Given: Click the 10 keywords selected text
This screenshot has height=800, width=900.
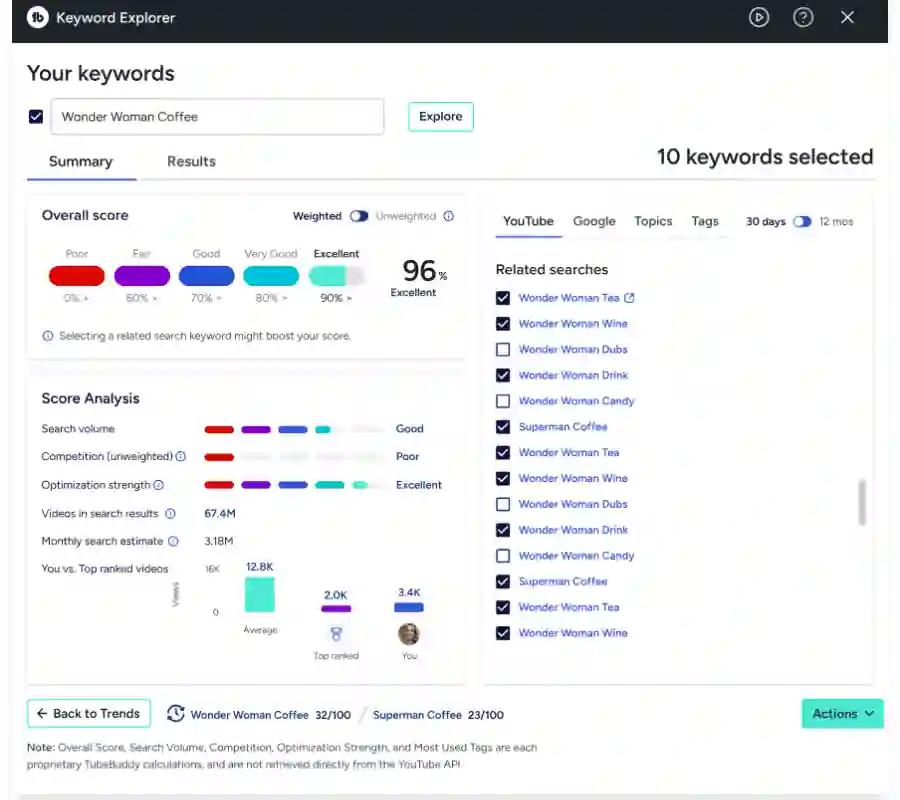Looking at the screenshot, I should pyautogui.click(x=765, y=157).
